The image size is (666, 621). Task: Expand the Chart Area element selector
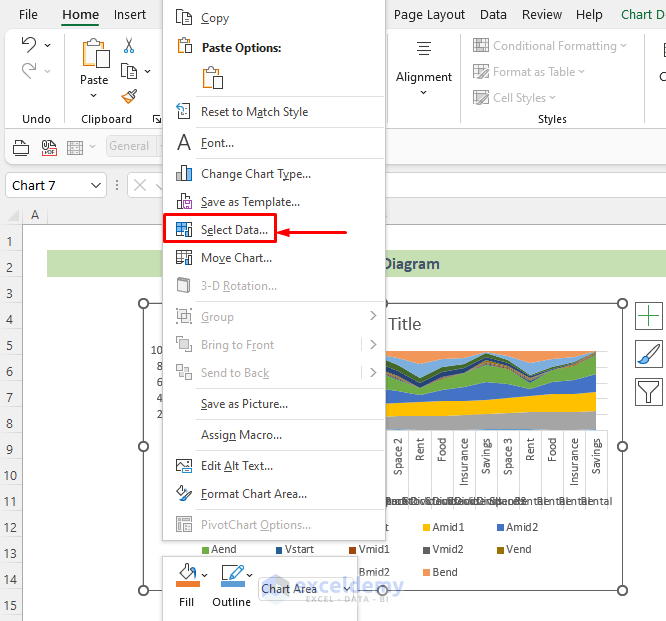tap(346, 589)
